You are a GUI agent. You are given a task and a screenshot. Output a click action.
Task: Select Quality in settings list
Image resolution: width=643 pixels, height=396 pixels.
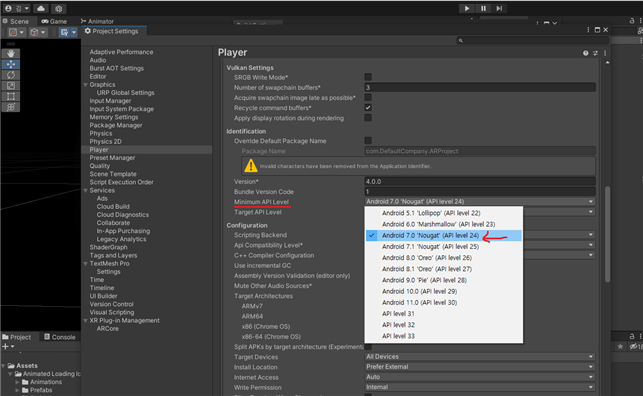point(100,166)
